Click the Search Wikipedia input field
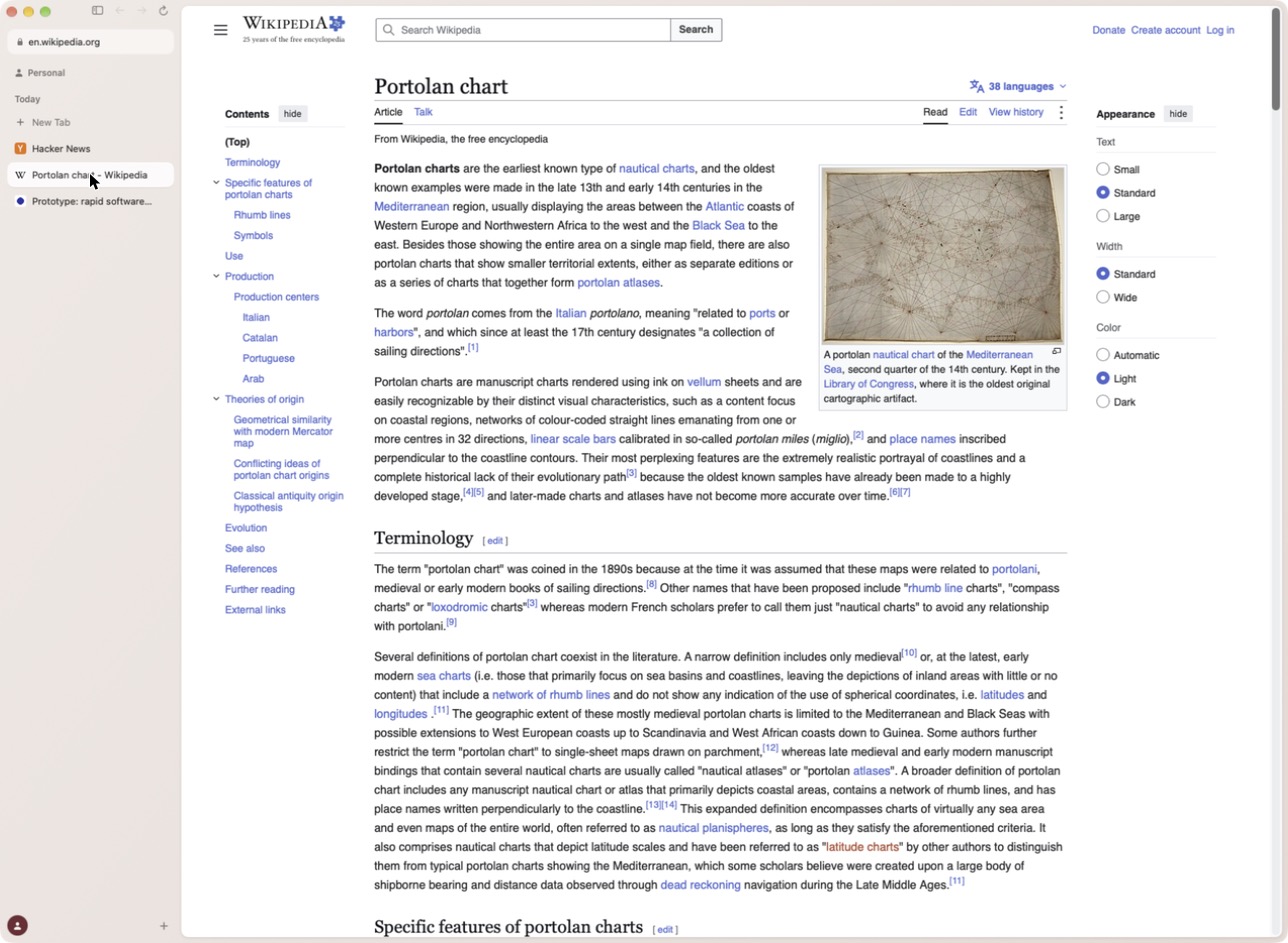This screenshot has width=1288, height=943. (523, 30)
